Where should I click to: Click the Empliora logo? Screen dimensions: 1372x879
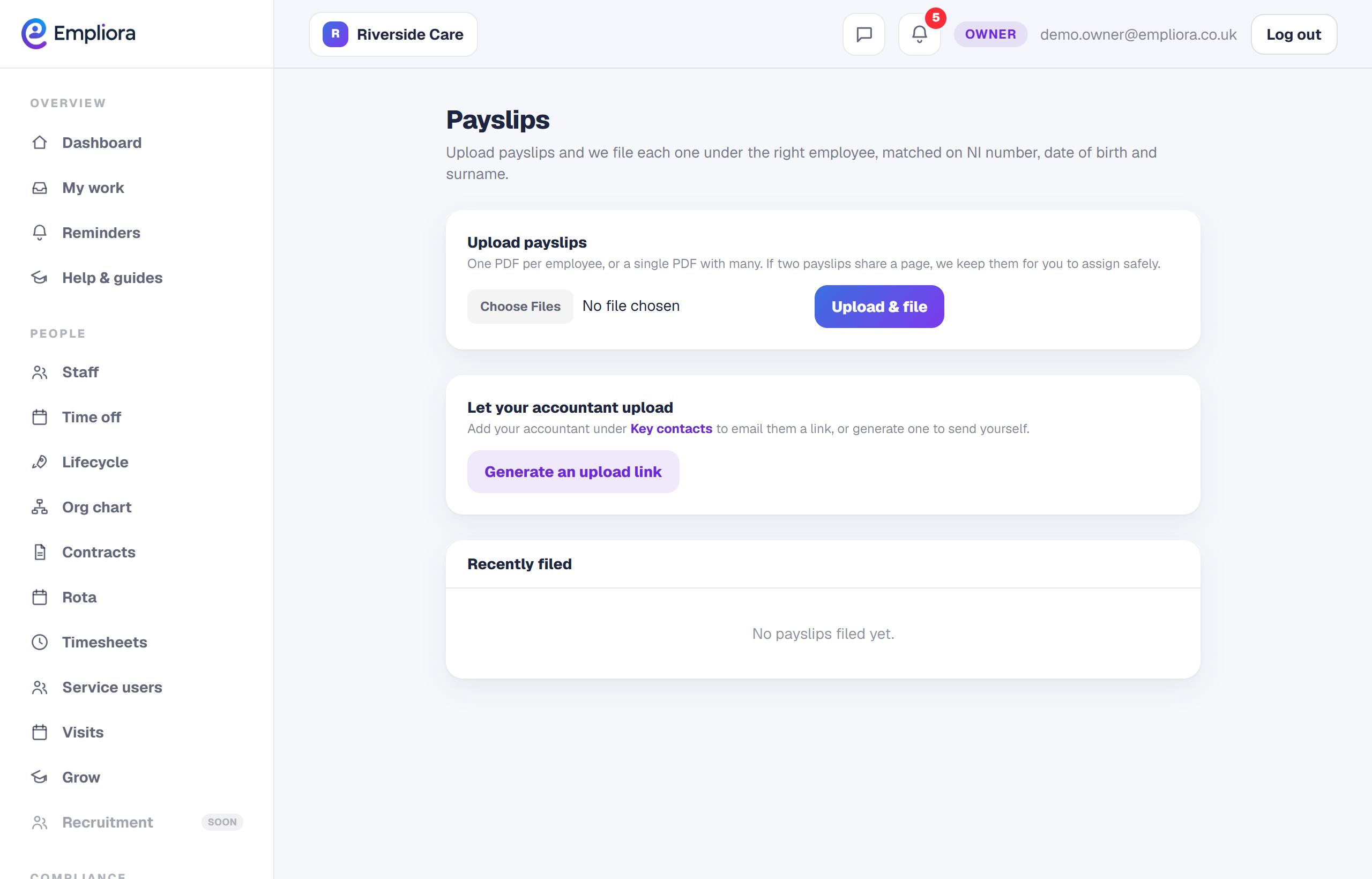point(78,34)
